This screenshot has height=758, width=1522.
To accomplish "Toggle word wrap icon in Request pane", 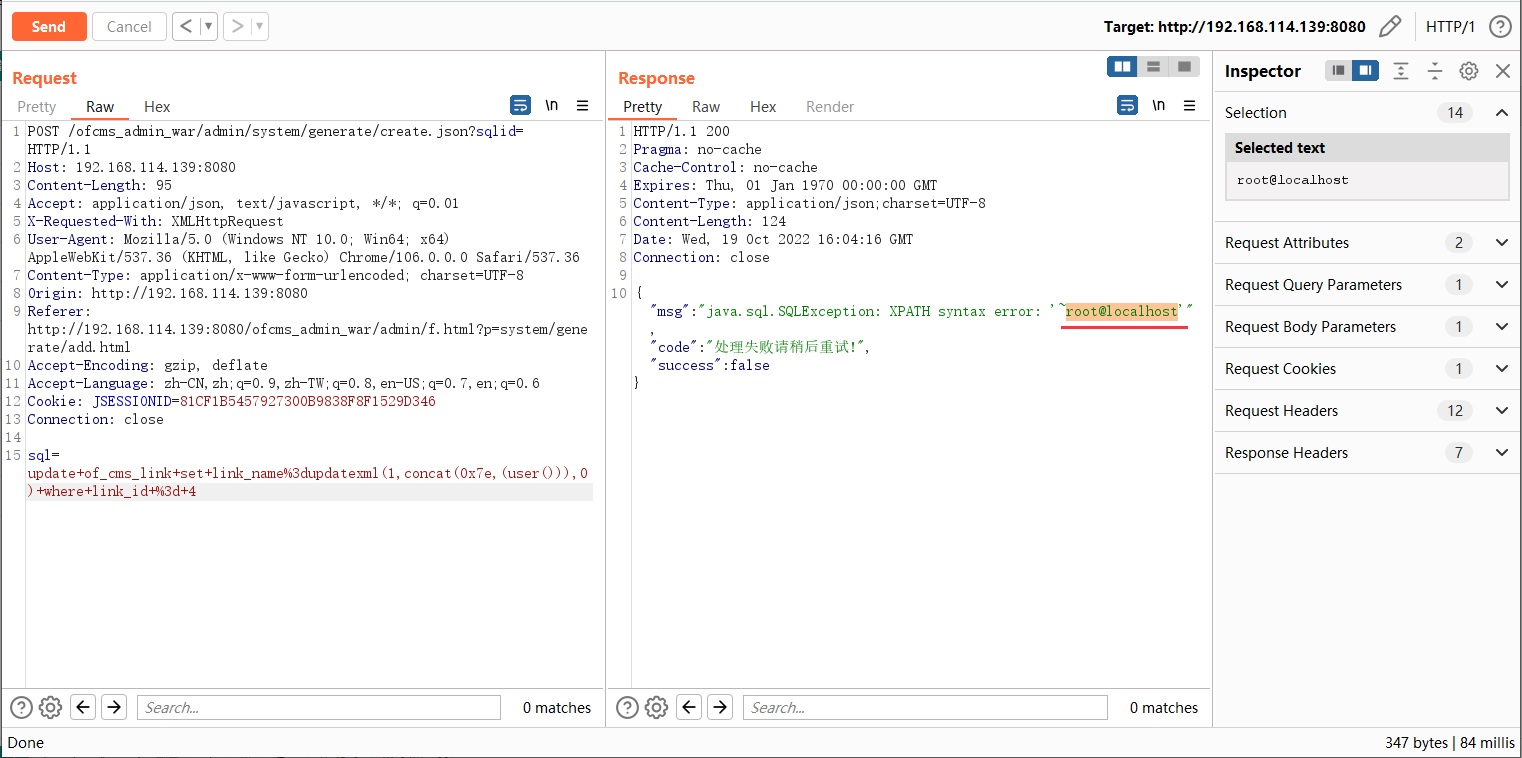I will coord(520,106).
